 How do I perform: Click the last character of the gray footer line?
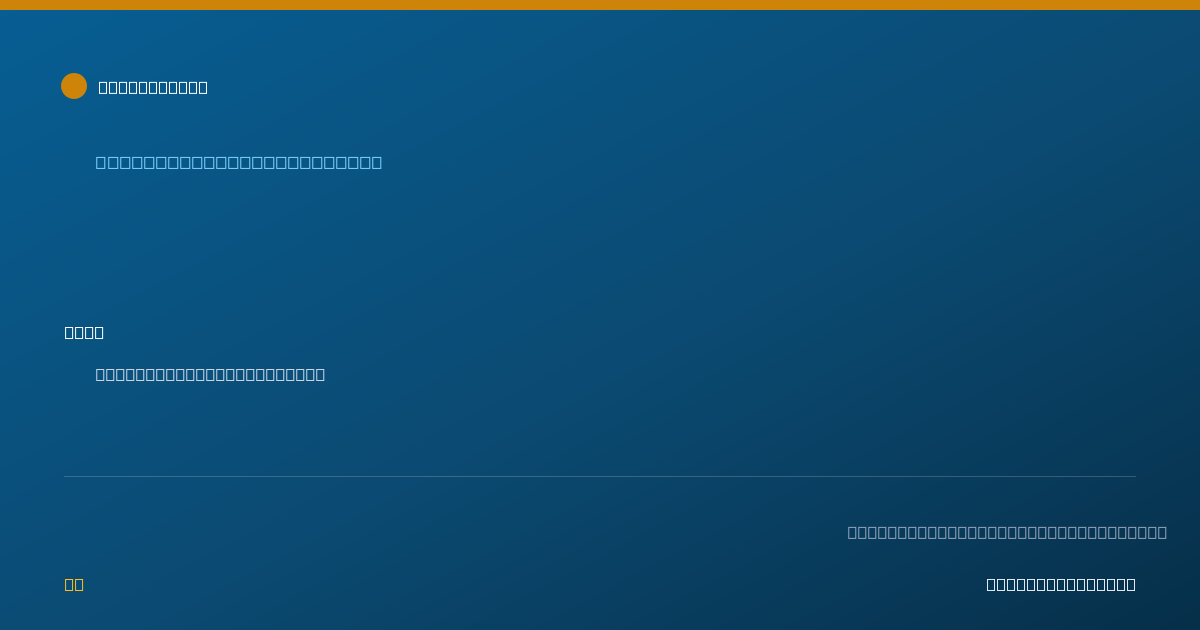pyautogui.click(x=1162, y=532)
